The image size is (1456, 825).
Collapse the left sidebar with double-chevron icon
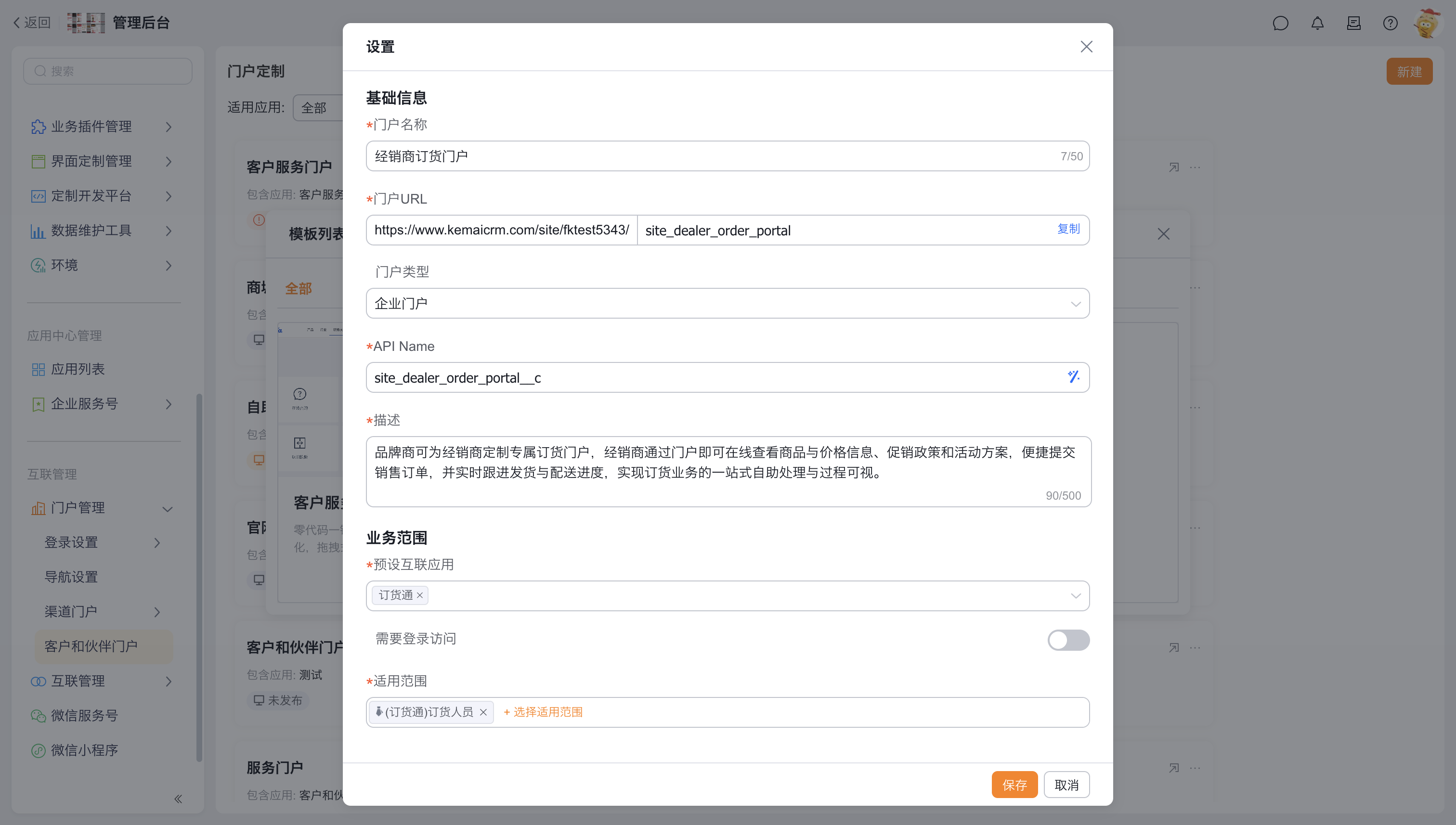point(178,799)
